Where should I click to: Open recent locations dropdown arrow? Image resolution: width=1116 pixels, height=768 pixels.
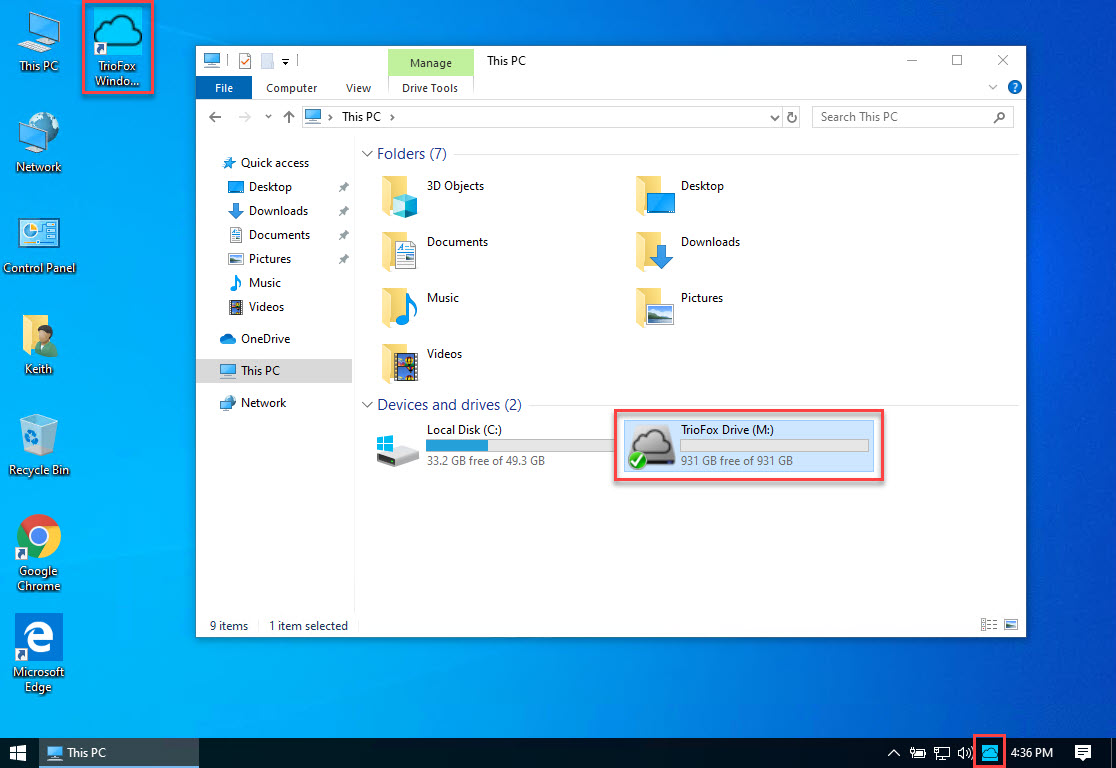[x=268, y=117]
